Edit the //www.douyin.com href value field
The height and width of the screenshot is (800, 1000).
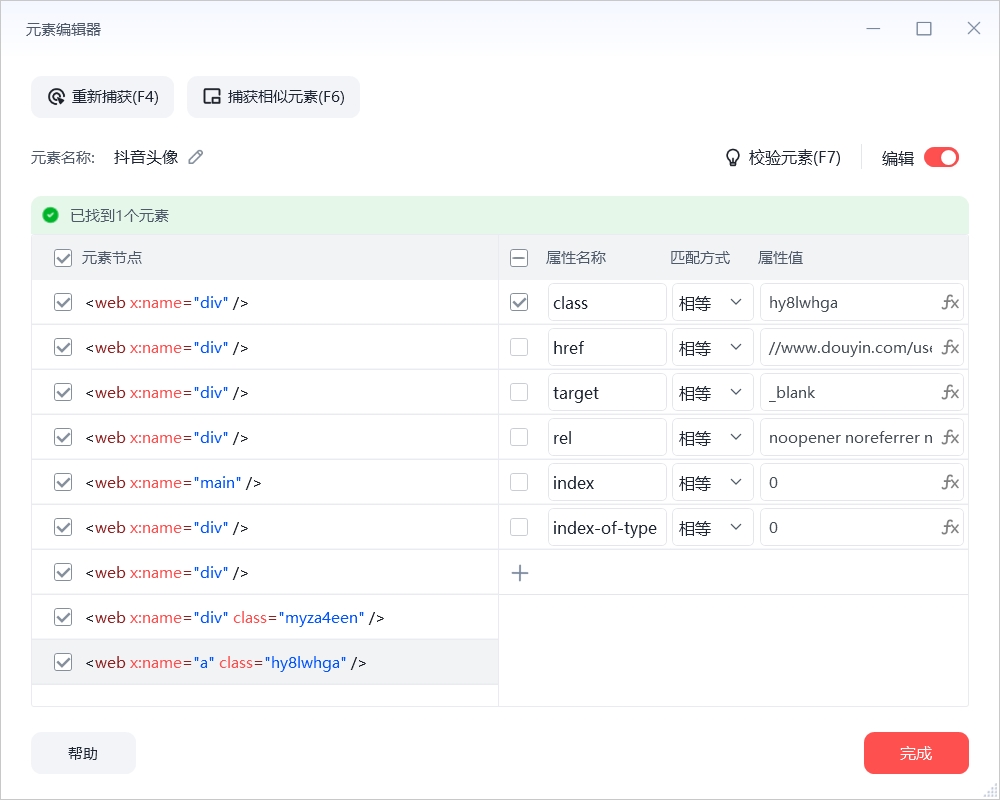[x=862, y=348]
